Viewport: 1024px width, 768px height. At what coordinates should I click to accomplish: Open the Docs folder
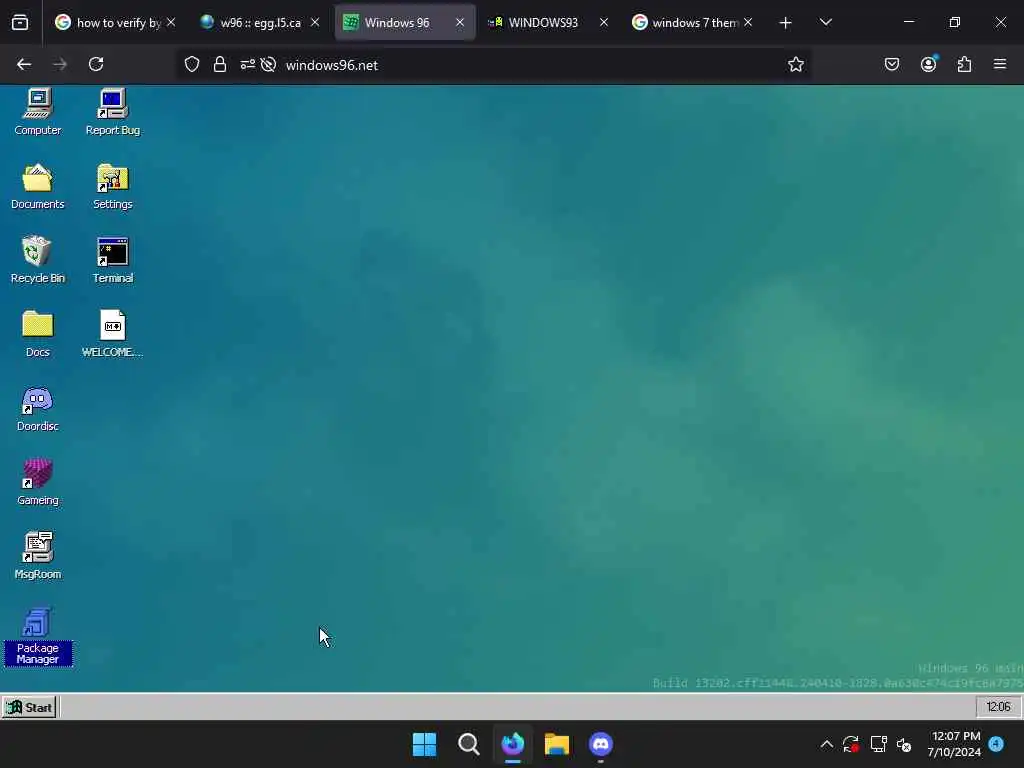(x=37, y=334)
